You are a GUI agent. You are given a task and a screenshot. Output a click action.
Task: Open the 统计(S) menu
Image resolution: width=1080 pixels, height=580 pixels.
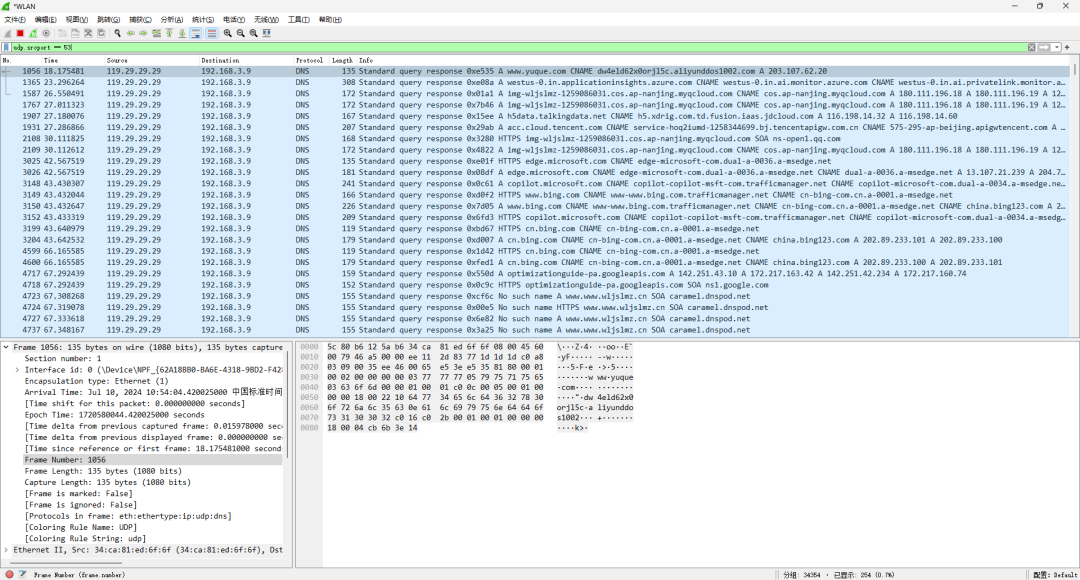click(x=203, y=19)
